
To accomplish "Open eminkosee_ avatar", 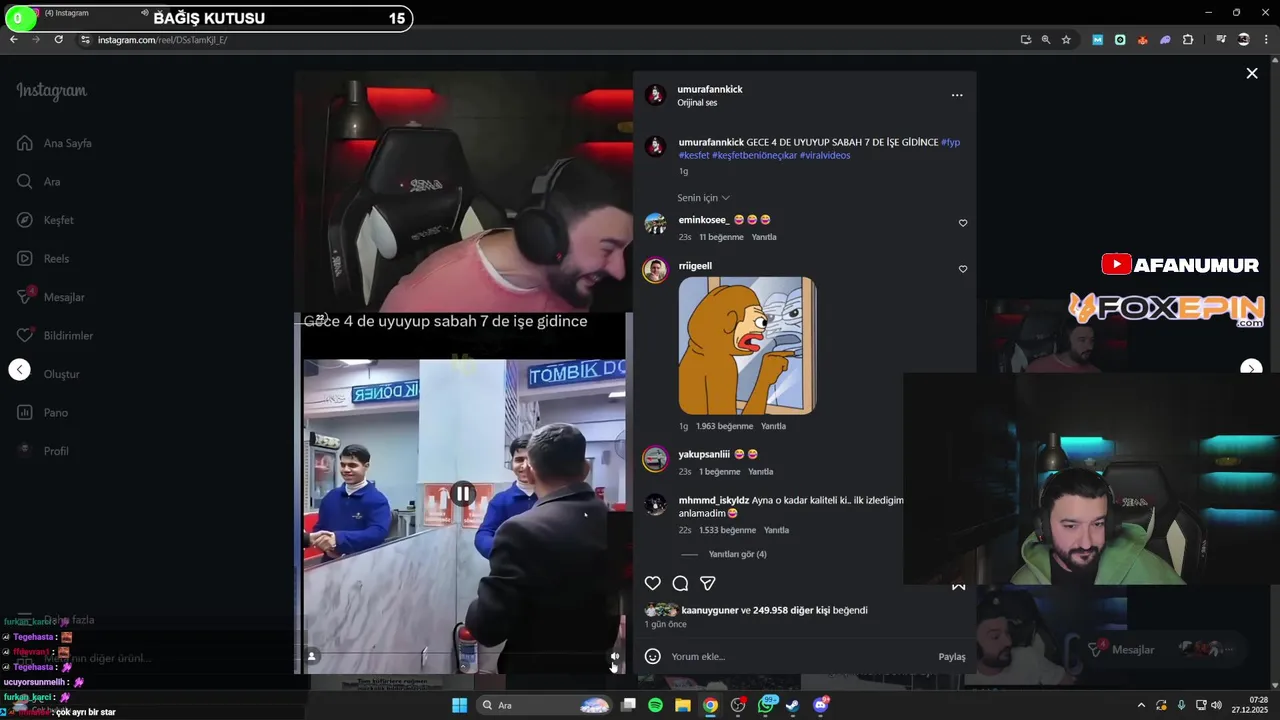I will (655, 224).
